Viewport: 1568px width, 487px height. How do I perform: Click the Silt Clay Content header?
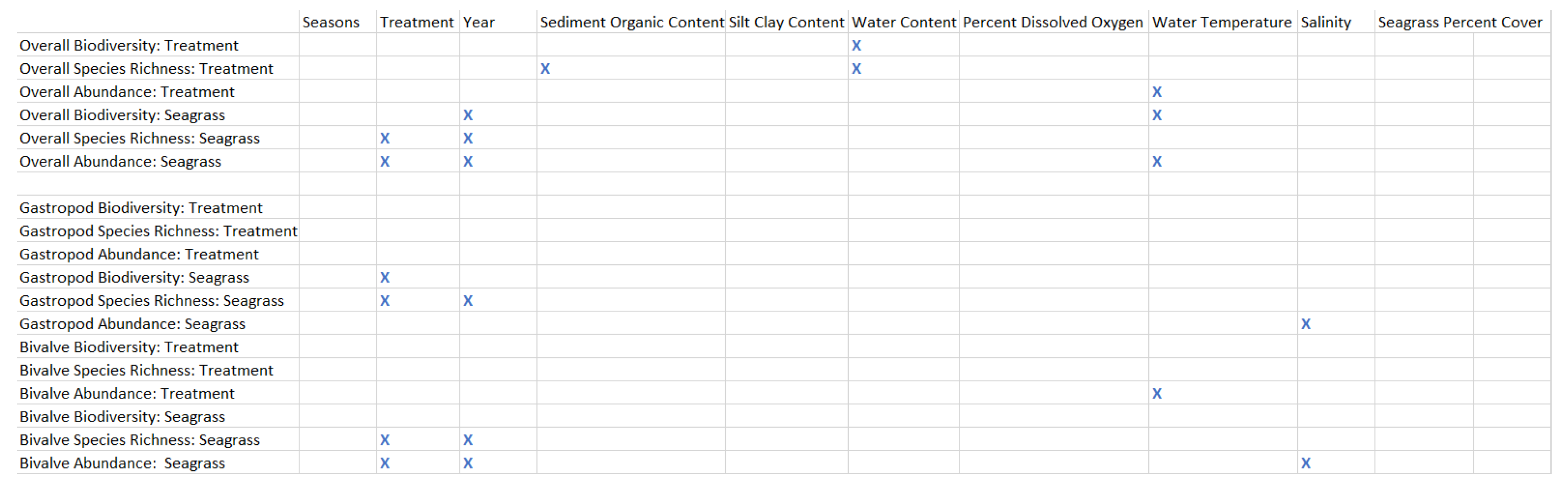click(x=786, y=23)
